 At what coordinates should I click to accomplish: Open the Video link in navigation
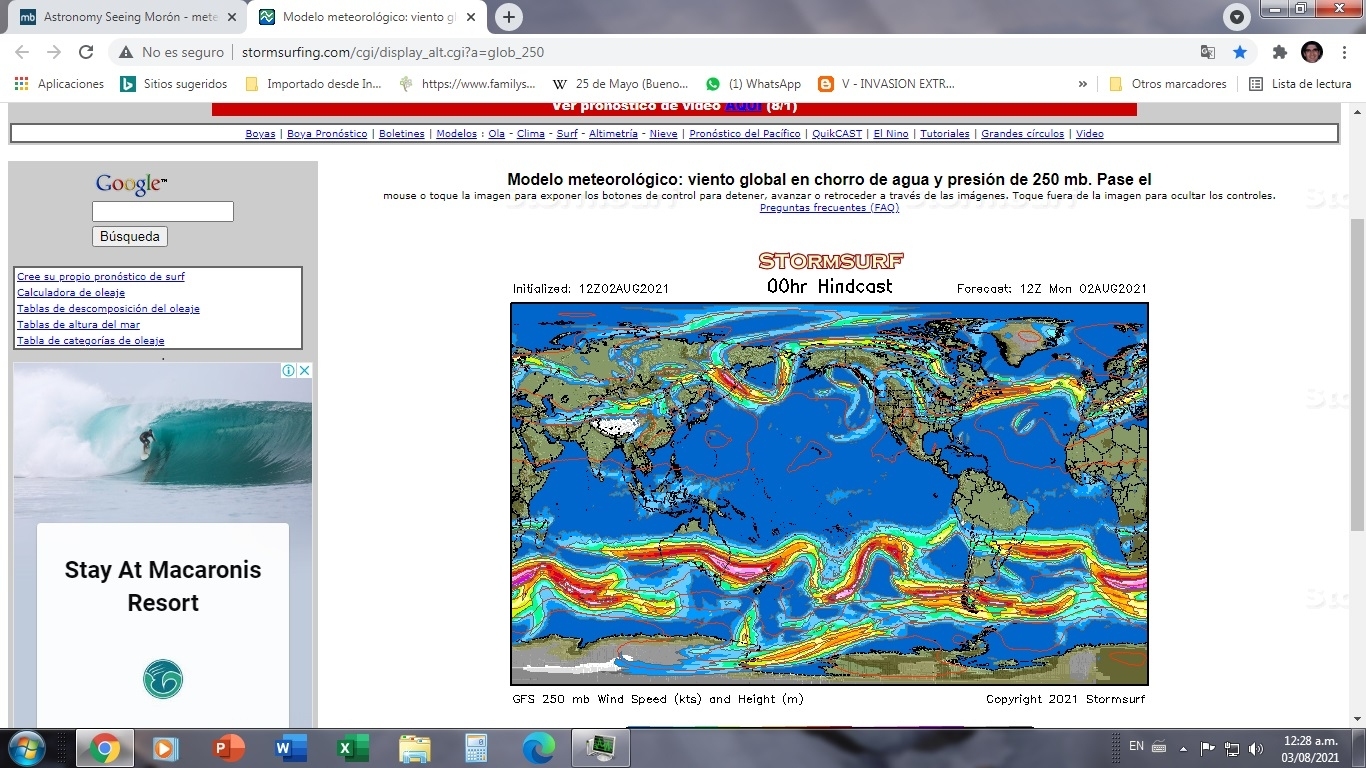click(x=1090, y=134)
